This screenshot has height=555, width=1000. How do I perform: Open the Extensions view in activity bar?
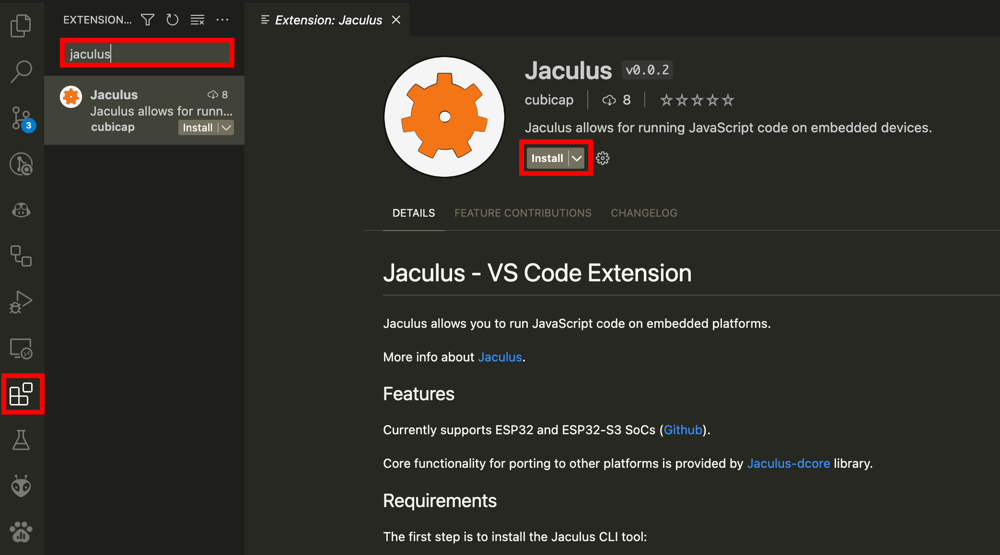click(x=21, y=394)
